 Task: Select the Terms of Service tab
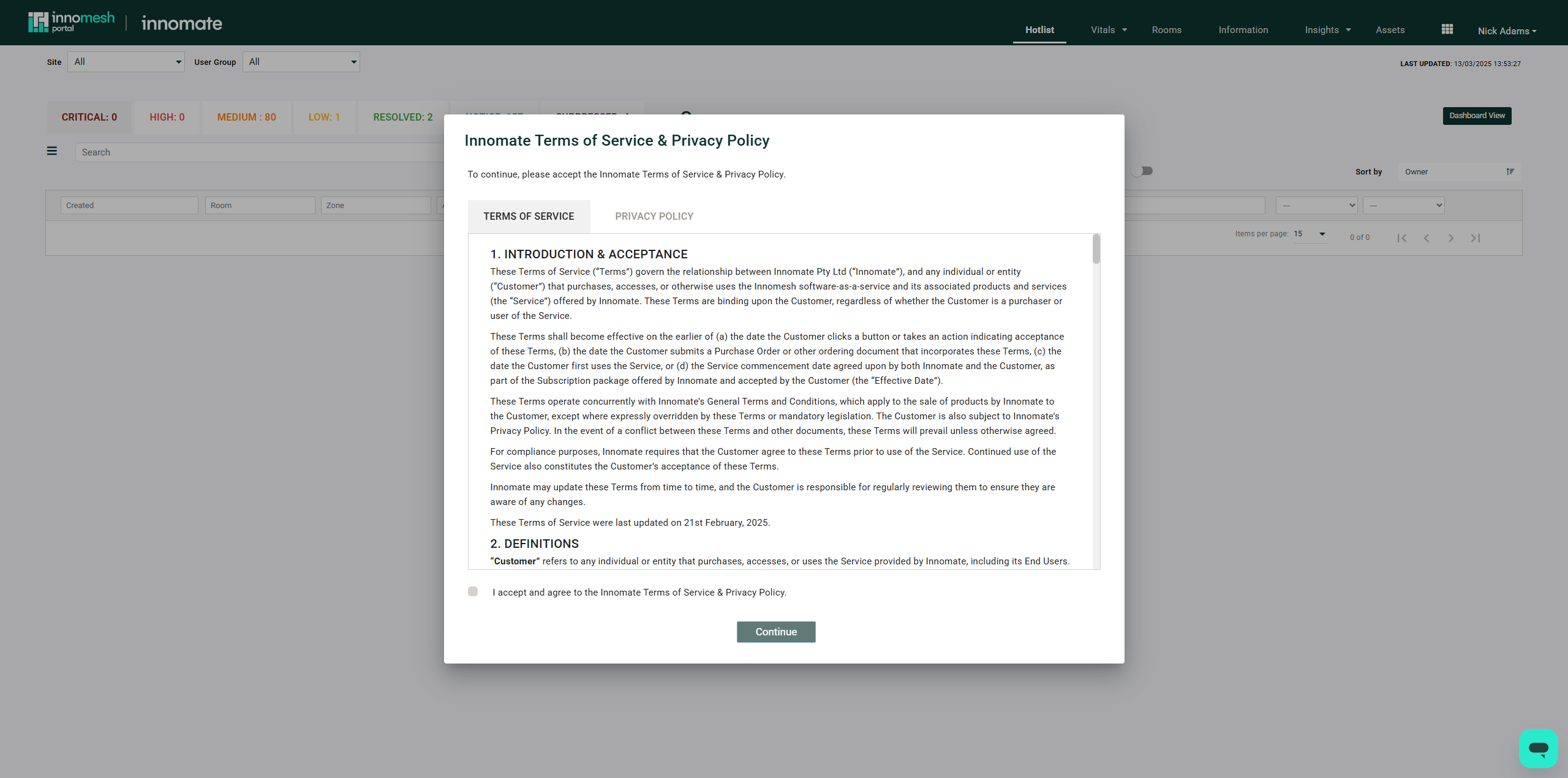pyautogui.click(x=529, y=216)
